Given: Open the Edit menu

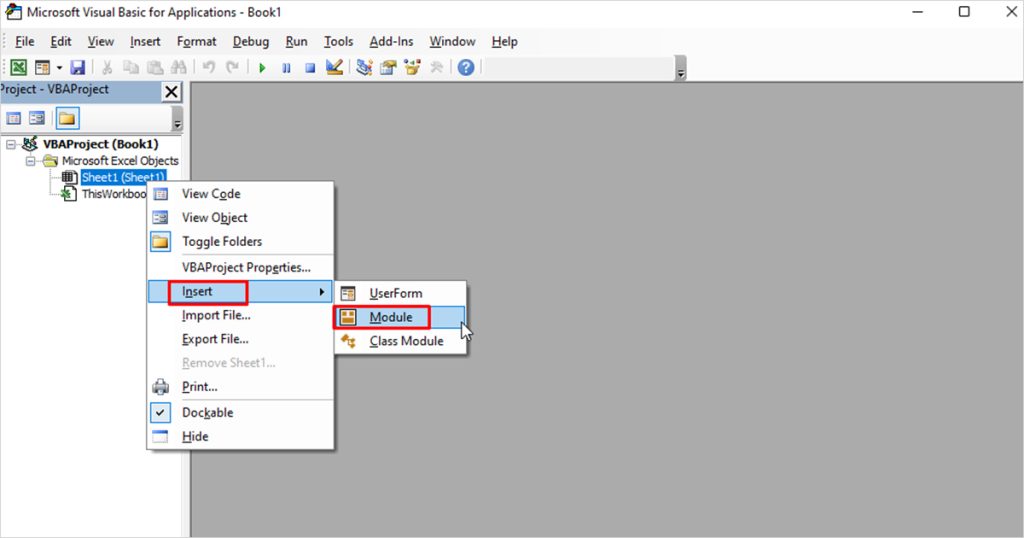Looking at the screenshot, I should coord(61,41).
